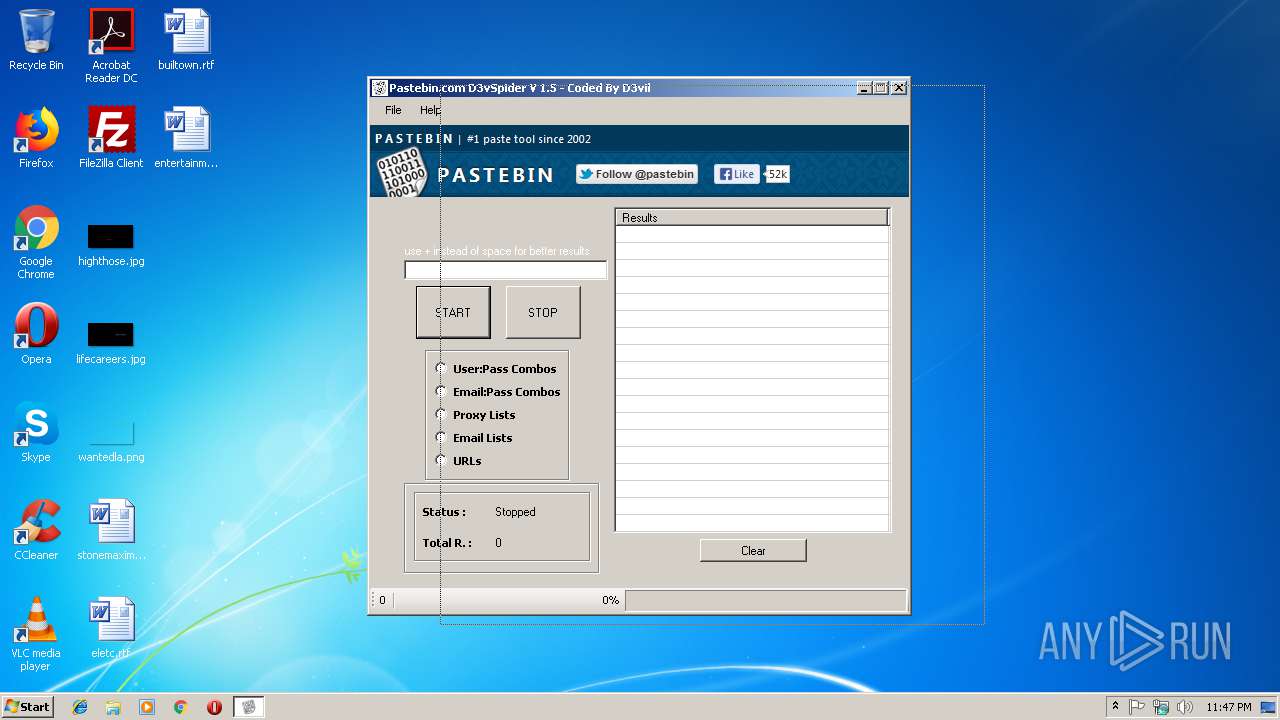Select wantedla.png image file
Image resolution: width=1280 pixels, height=720 pixels.
(111, 441)
